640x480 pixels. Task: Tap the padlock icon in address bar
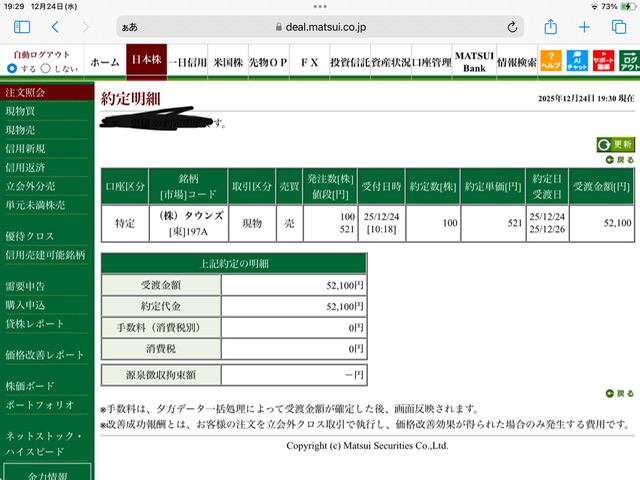point(278,27)
